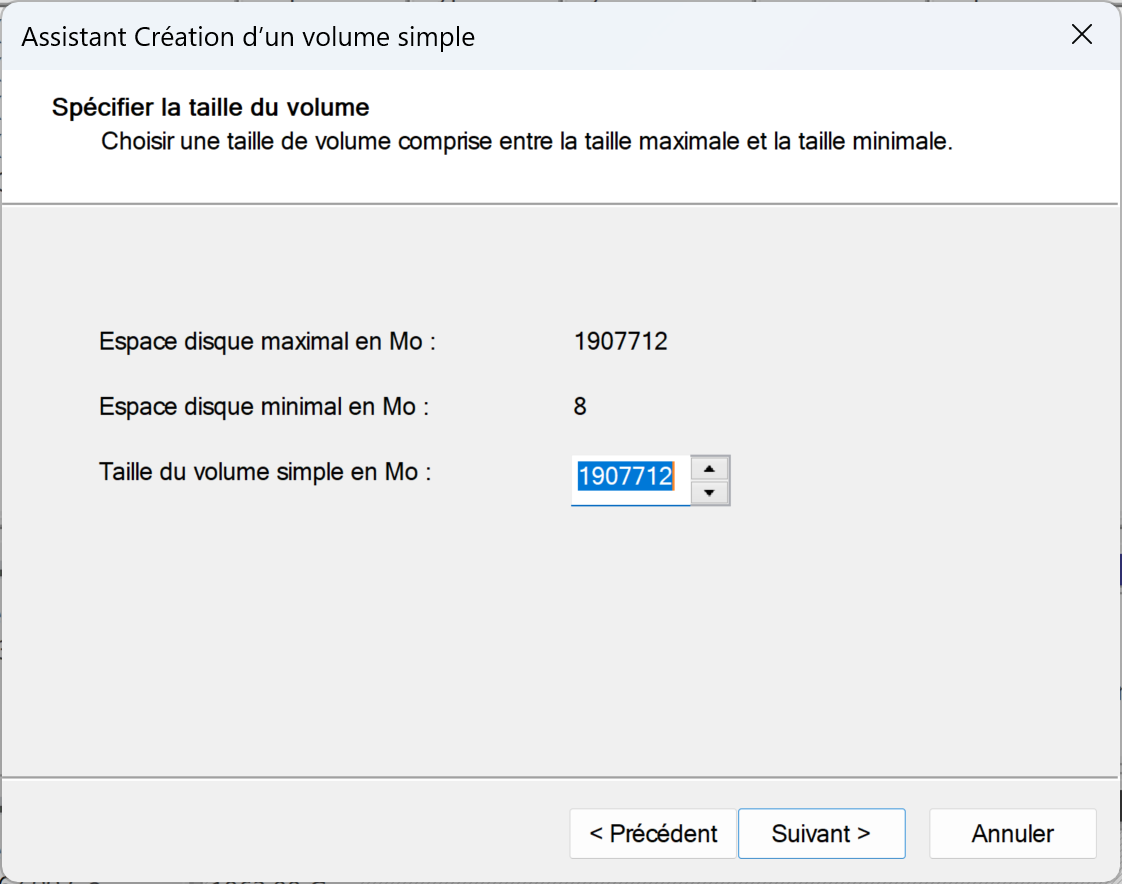
Task: Return to previous step with Précédent
Action: click(x=653, y=833)
